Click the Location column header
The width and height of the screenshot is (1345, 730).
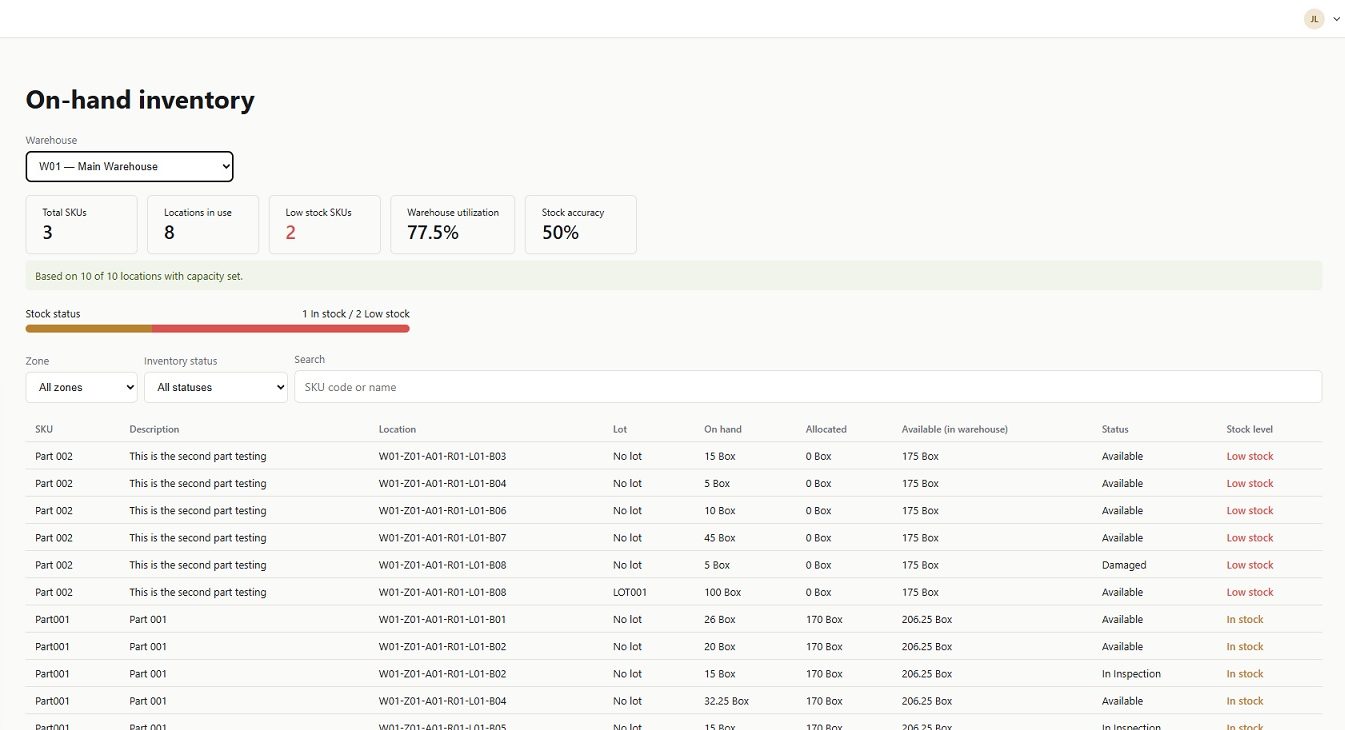(x=397, y=429)
